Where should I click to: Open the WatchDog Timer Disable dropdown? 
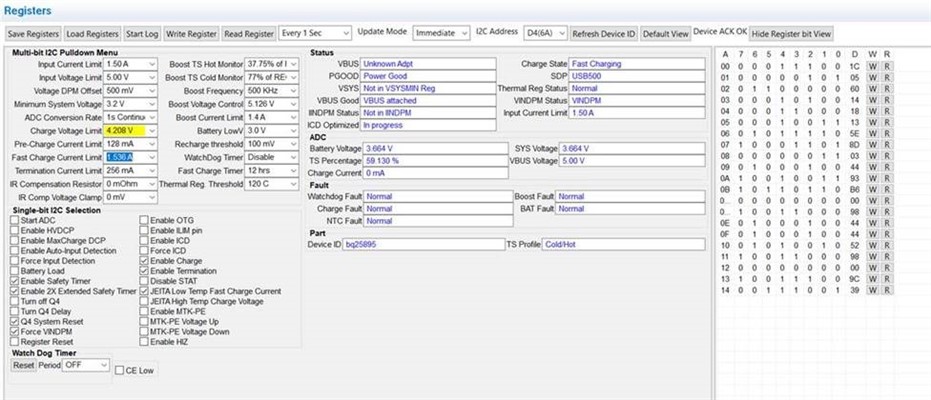click(x=271, y=157)
